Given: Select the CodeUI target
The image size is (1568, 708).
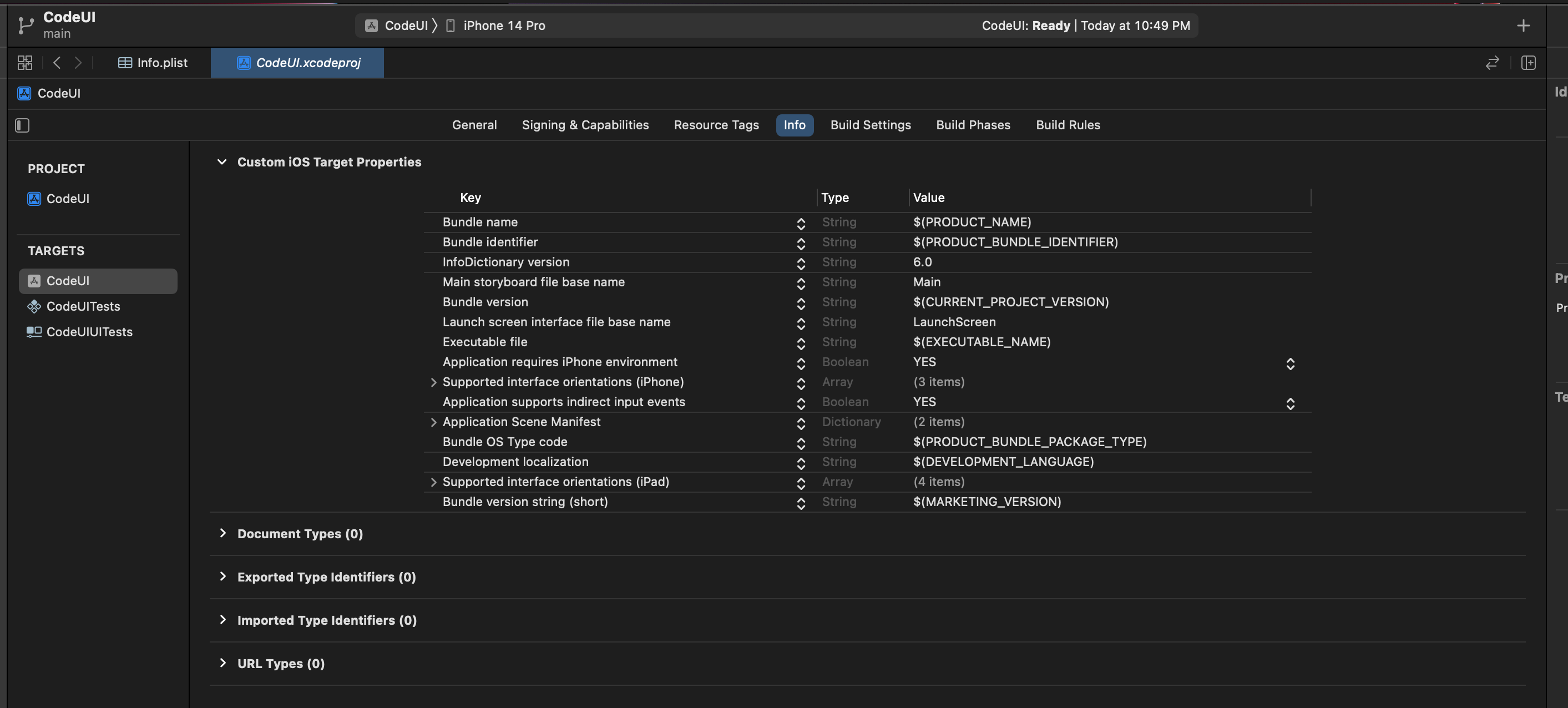Looking at the screenshot, I should click(98, 281).
